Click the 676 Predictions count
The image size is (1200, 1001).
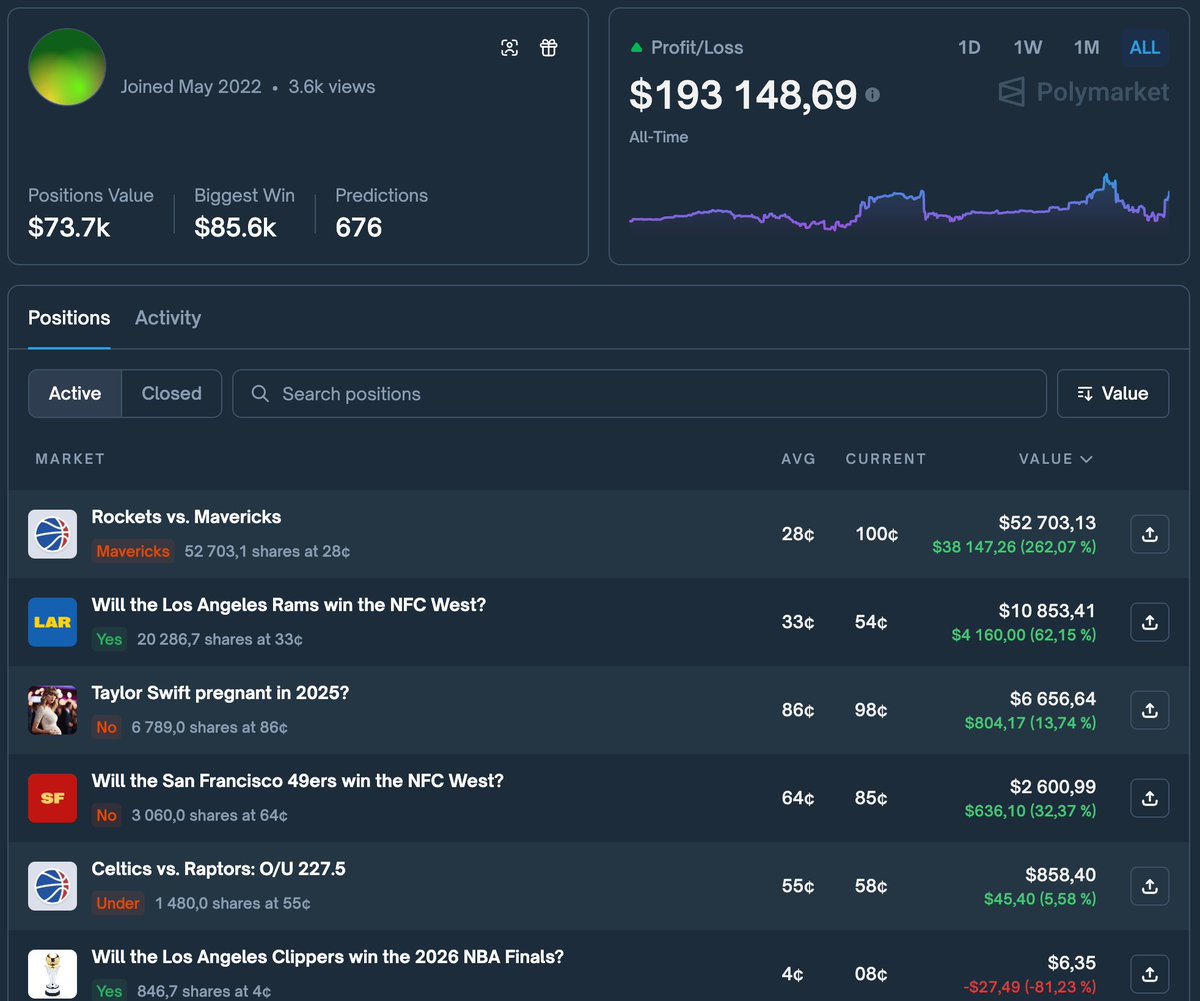coord(359,227)
